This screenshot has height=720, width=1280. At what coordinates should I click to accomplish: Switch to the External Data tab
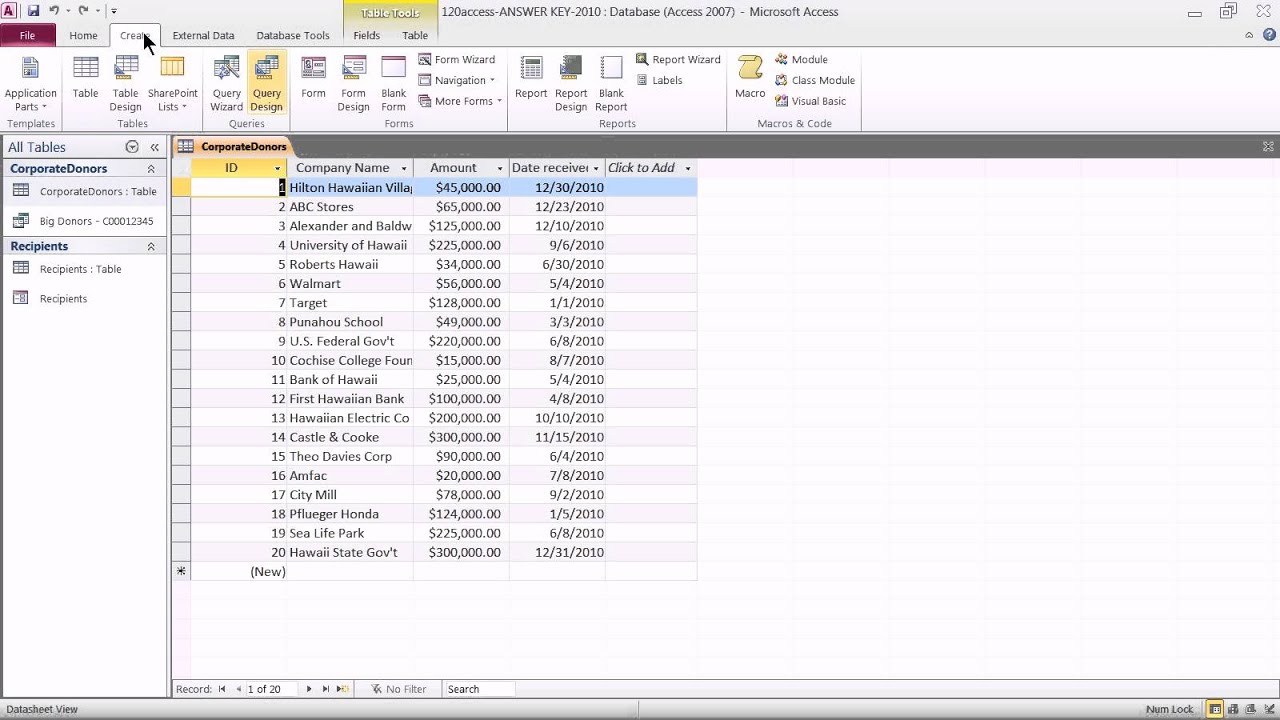pyautogui.click(x=203, y=35)
